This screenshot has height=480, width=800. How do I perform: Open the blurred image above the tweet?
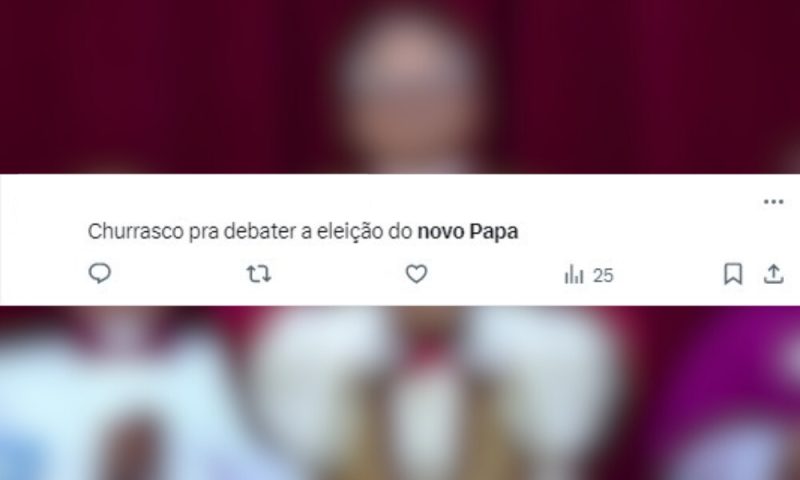coord(400,87)
